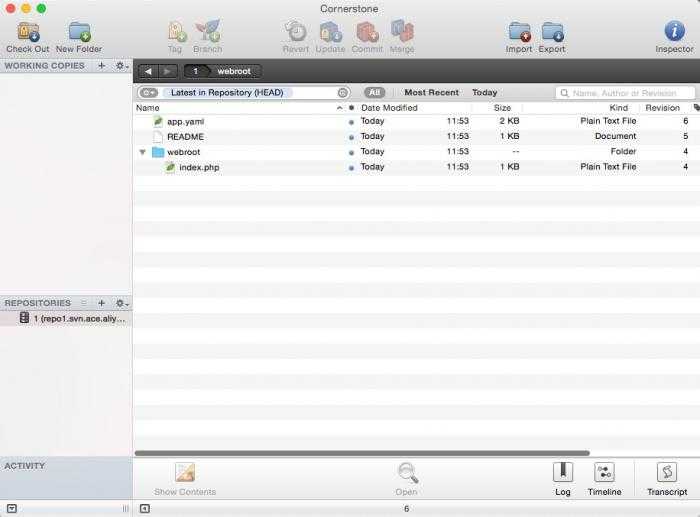Viewport: 700px width, 517px height.
Task: Select the Today filter
Action: tap(484, 92)
